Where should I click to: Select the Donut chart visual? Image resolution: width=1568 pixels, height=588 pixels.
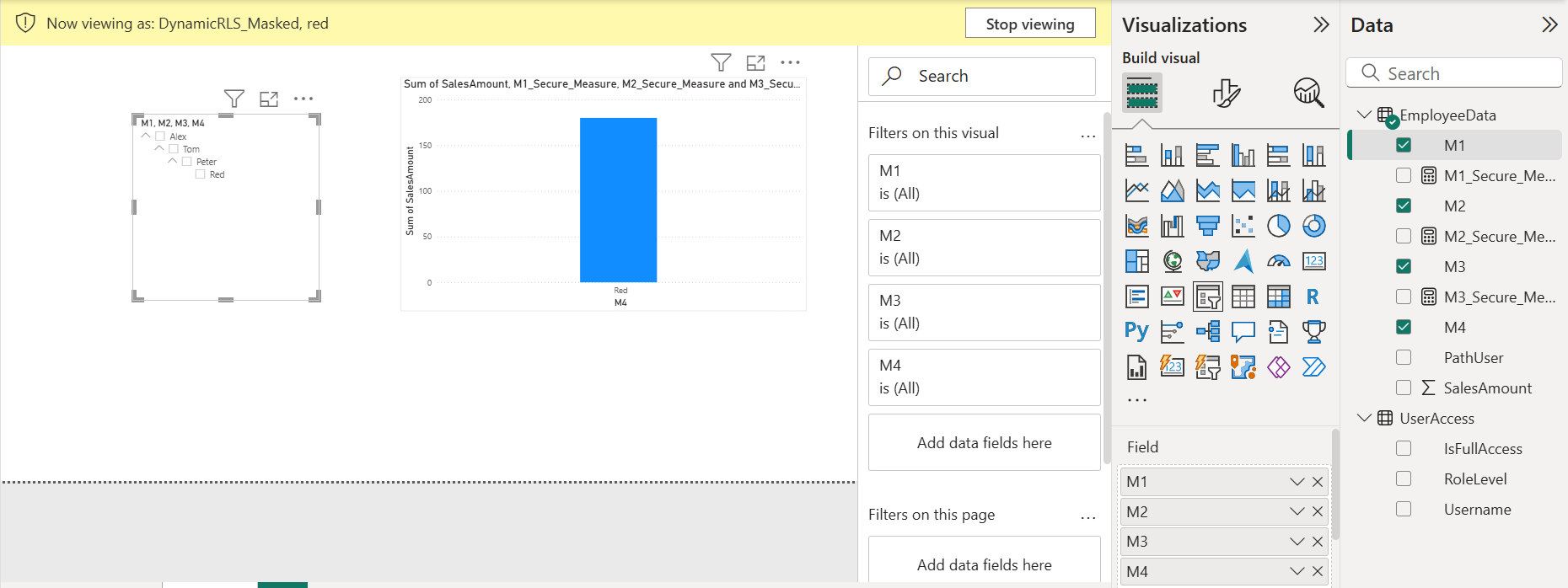pos(1313,226)
